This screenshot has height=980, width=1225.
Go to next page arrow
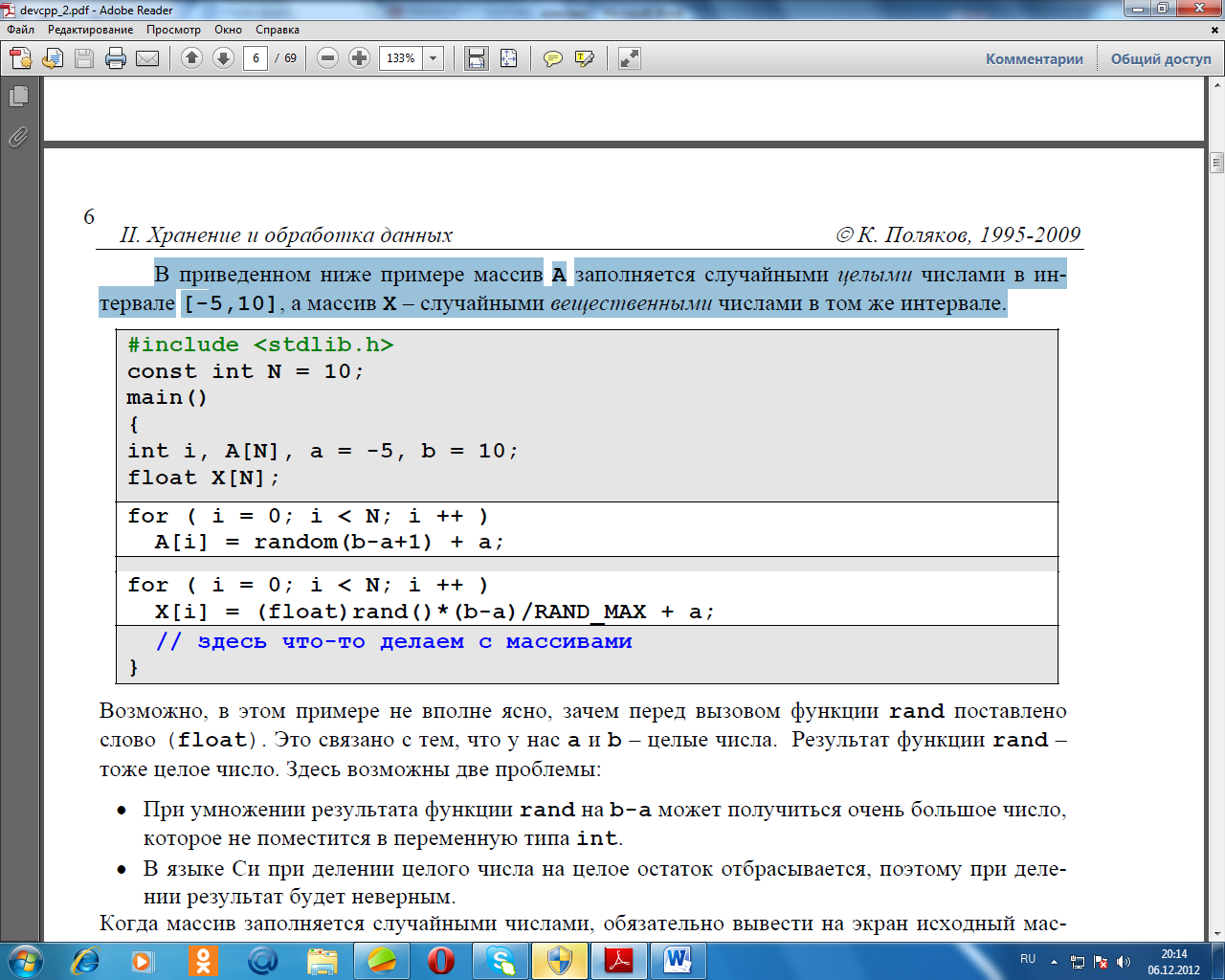click(223, 58)
